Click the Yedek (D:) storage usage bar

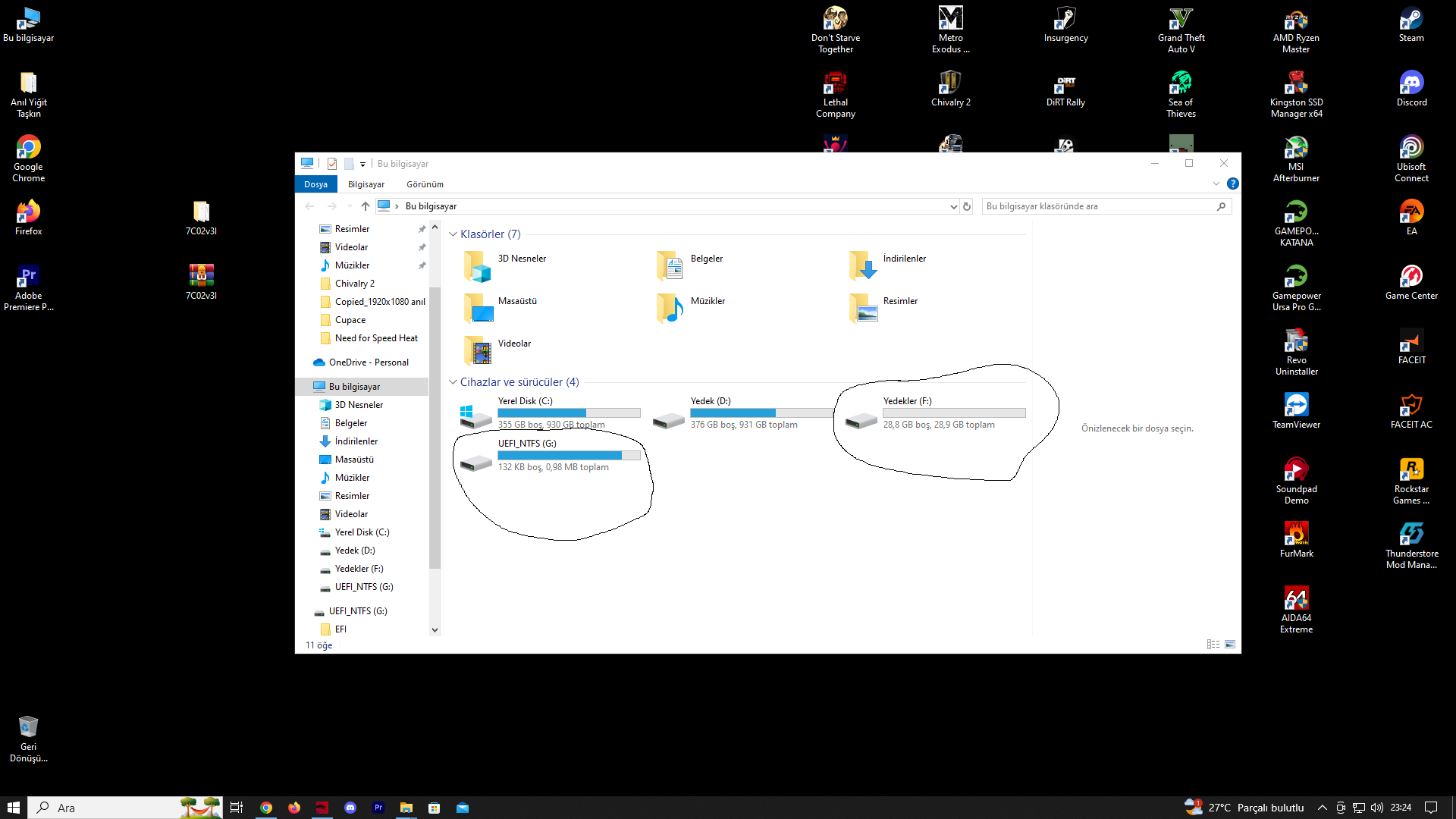pyautogui.click(x=761, y=413)
